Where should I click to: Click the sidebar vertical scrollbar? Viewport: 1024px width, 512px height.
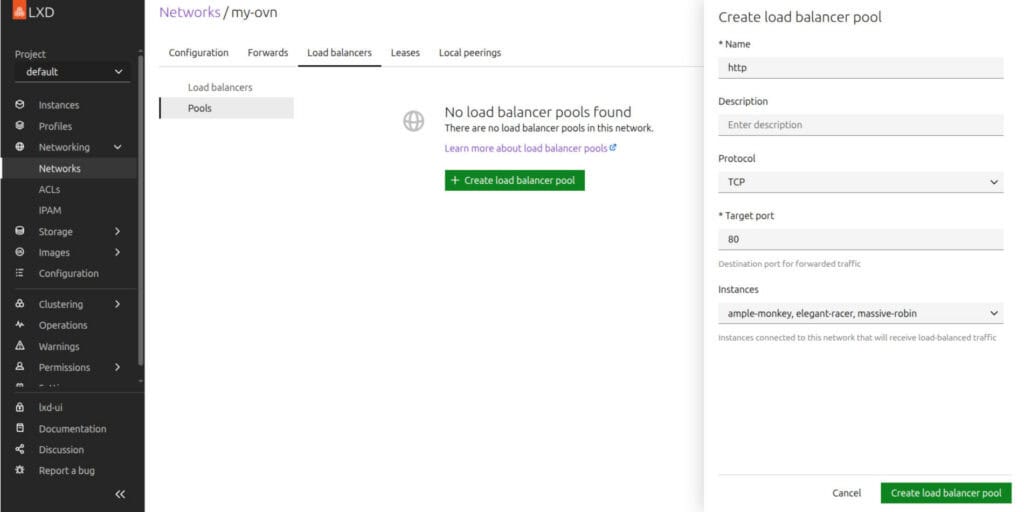140,209
